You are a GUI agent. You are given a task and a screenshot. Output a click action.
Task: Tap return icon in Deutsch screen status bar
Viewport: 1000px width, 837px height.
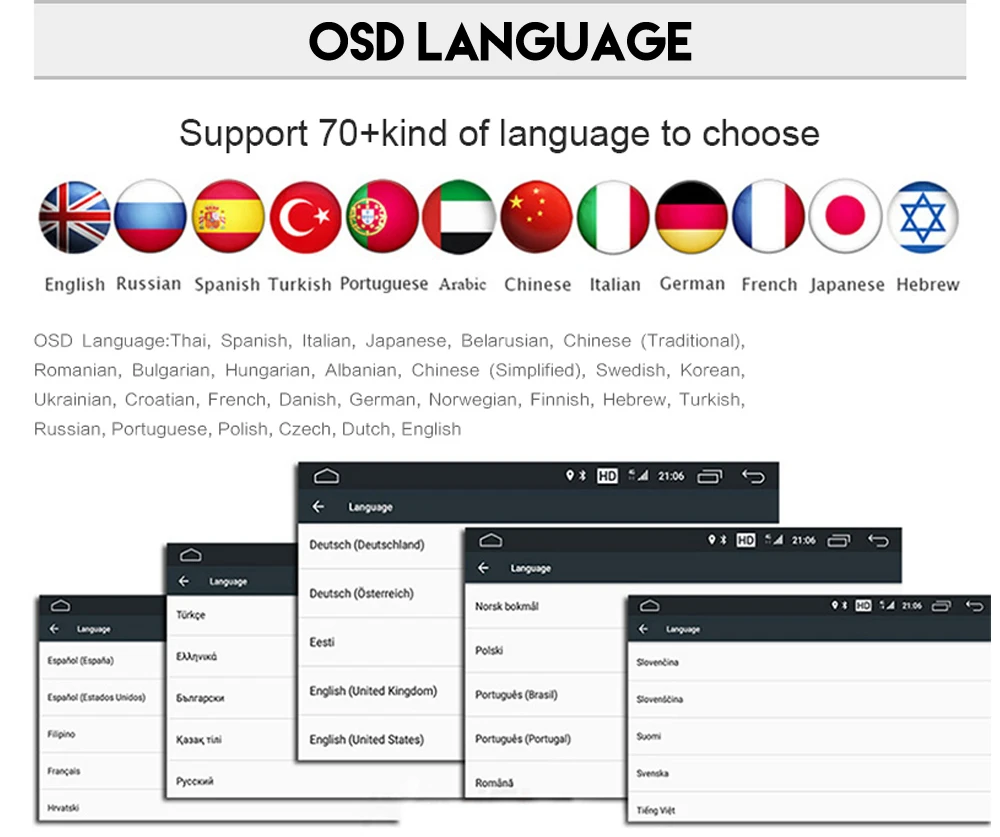[753, 477]
